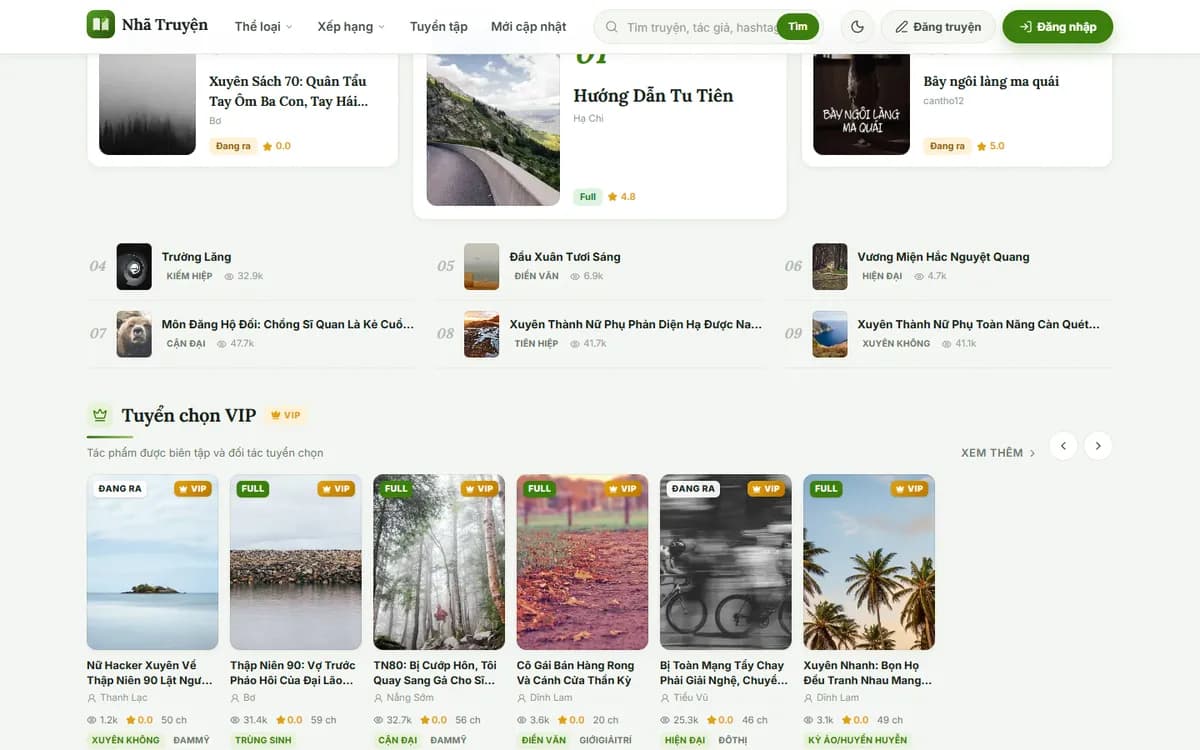Click the TRÙNG SINH genre tag

[263, 740]
